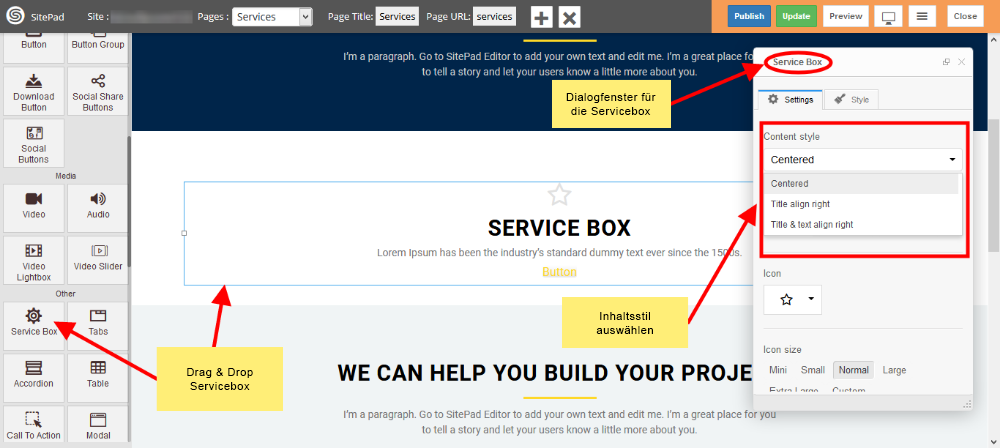Delete page using the X icon
Image resolution: width=1000 pixels, height=448 pixels.
point(570,17)
